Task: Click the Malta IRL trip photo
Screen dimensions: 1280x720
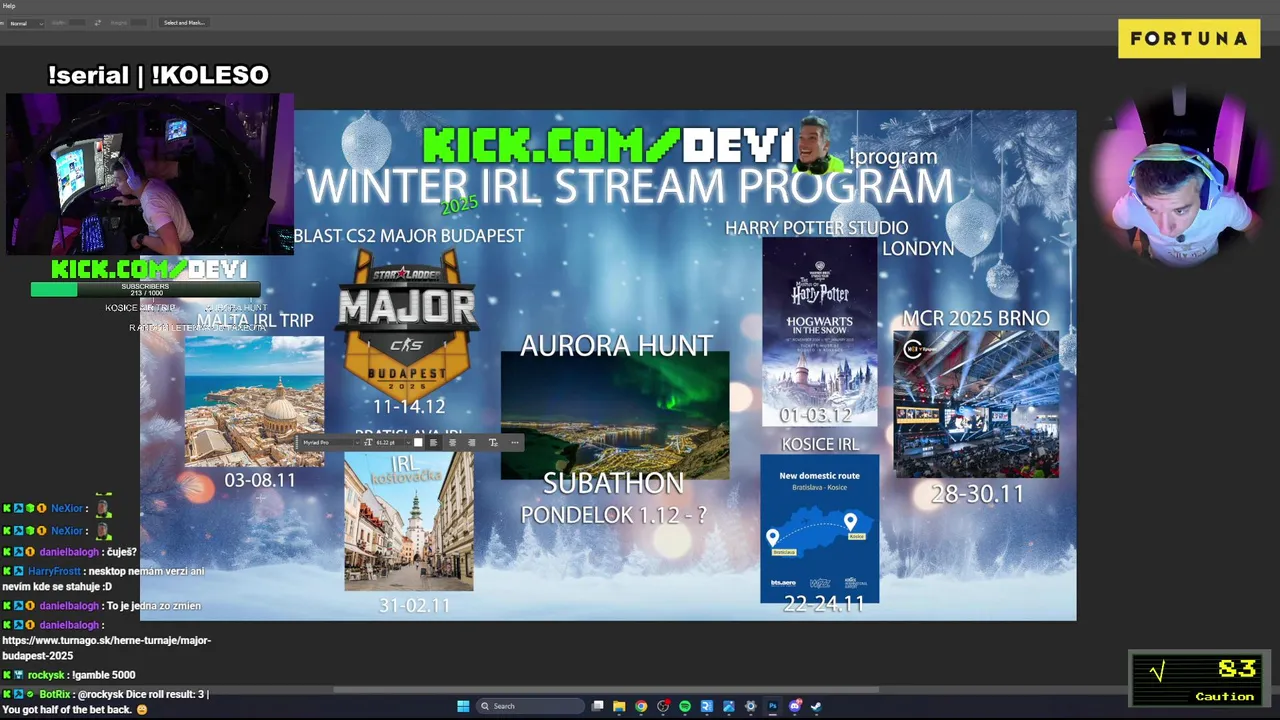Action: pos(254,401)
